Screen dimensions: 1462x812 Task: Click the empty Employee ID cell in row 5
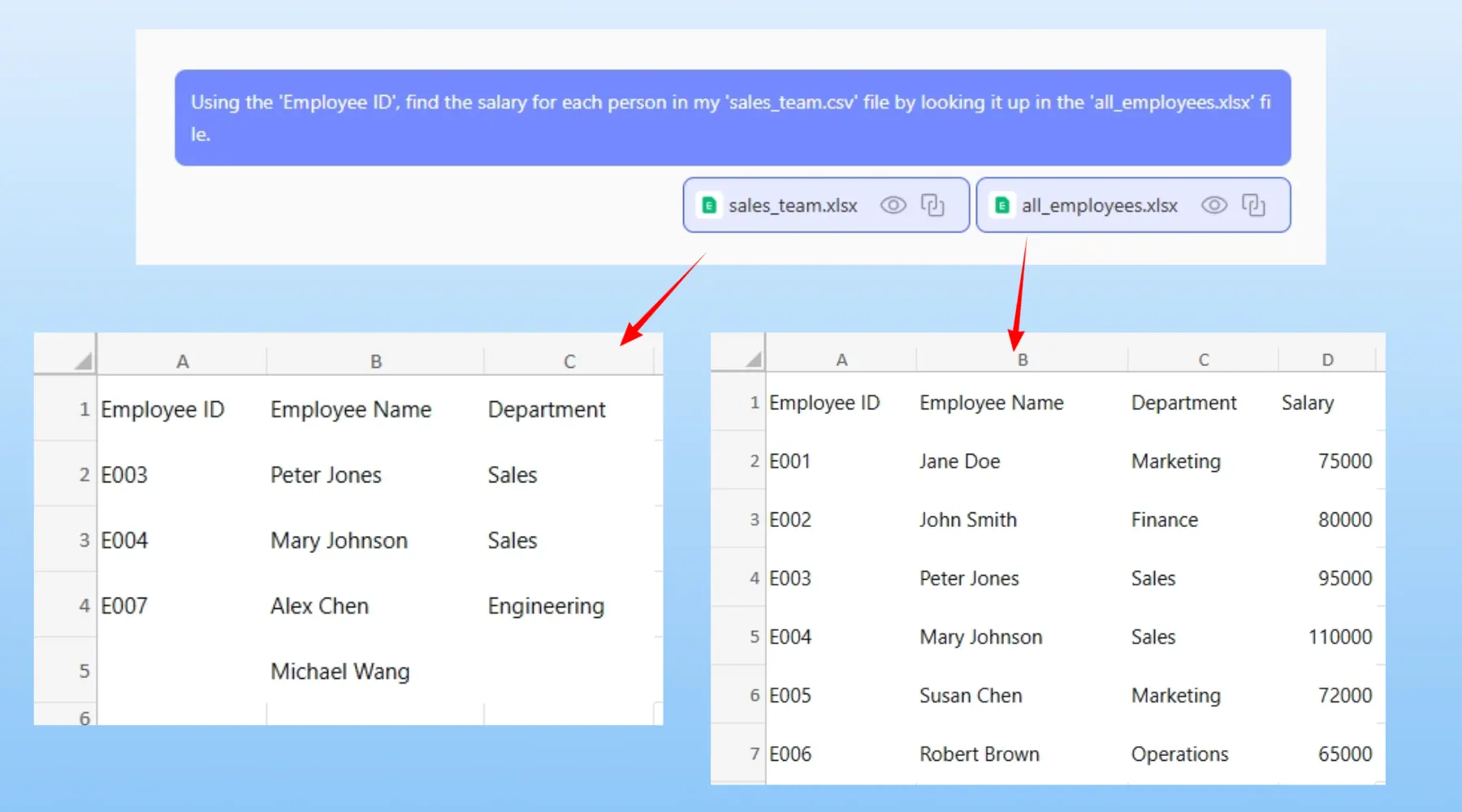181,672
